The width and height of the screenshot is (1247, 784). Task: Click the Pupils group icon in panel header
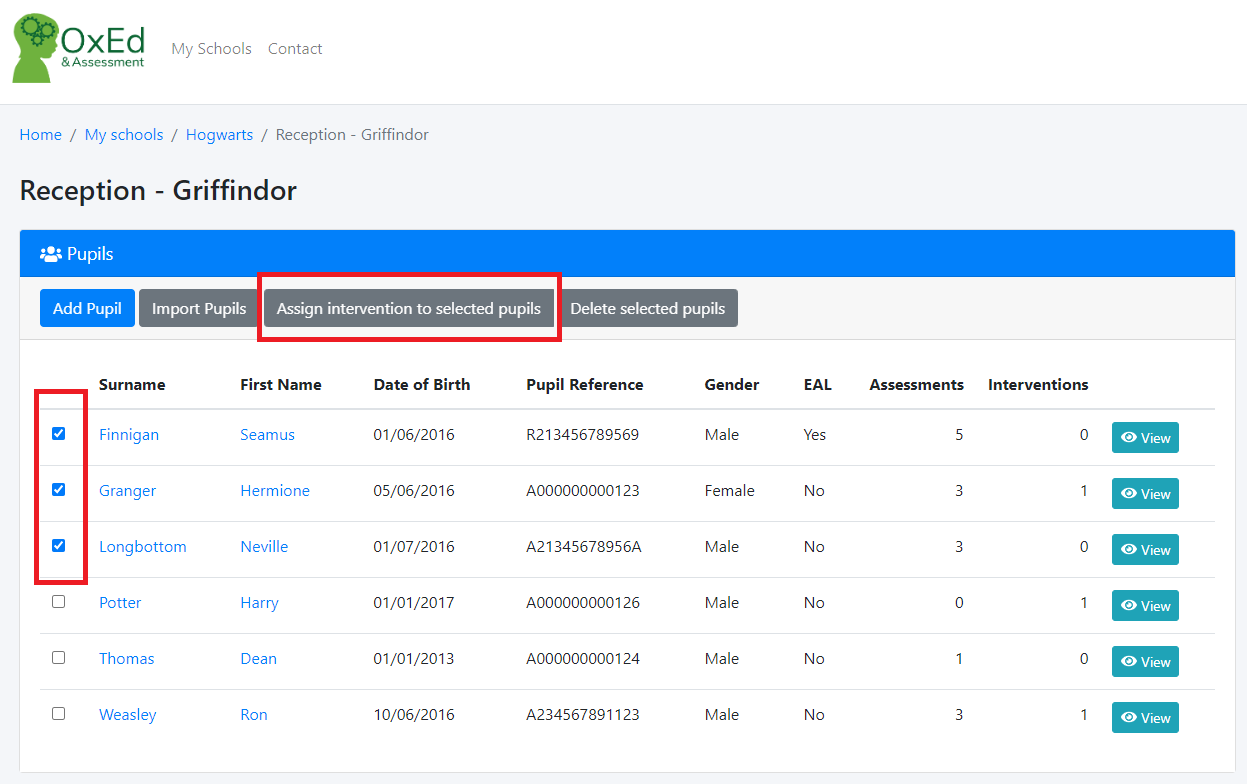(50, 254)
